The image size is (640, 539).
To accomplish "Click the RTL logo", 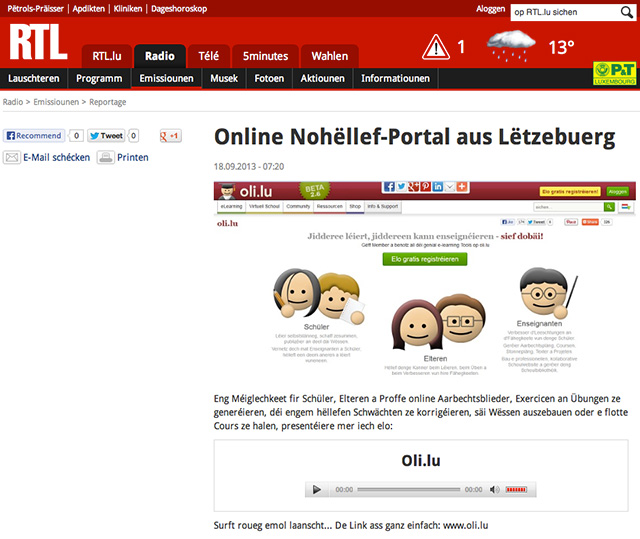I will pos(39,43).
